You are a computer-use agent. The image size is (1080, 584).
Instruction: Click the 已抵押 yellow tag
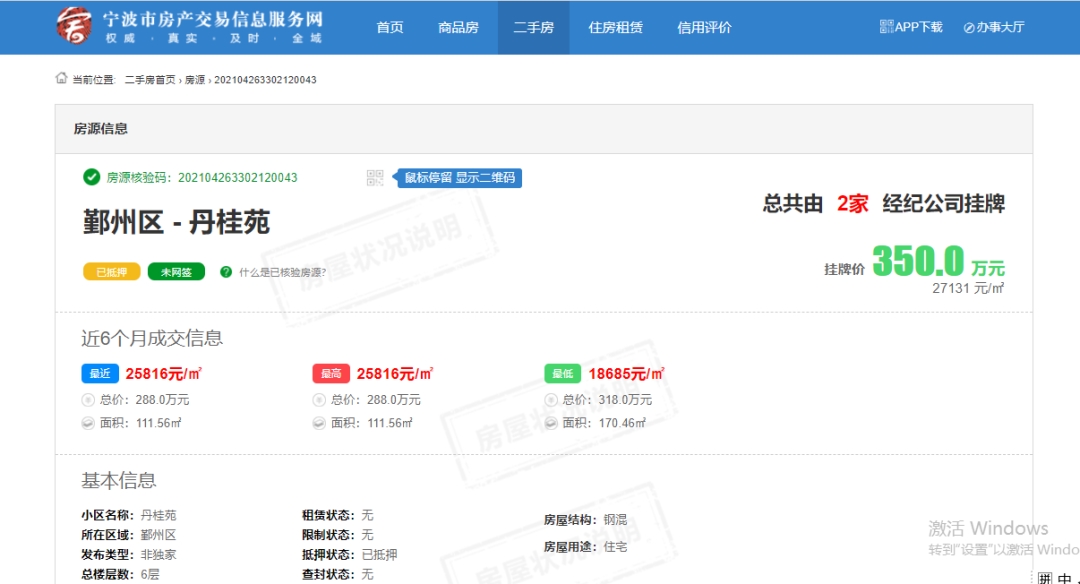[x=112, y=272]
